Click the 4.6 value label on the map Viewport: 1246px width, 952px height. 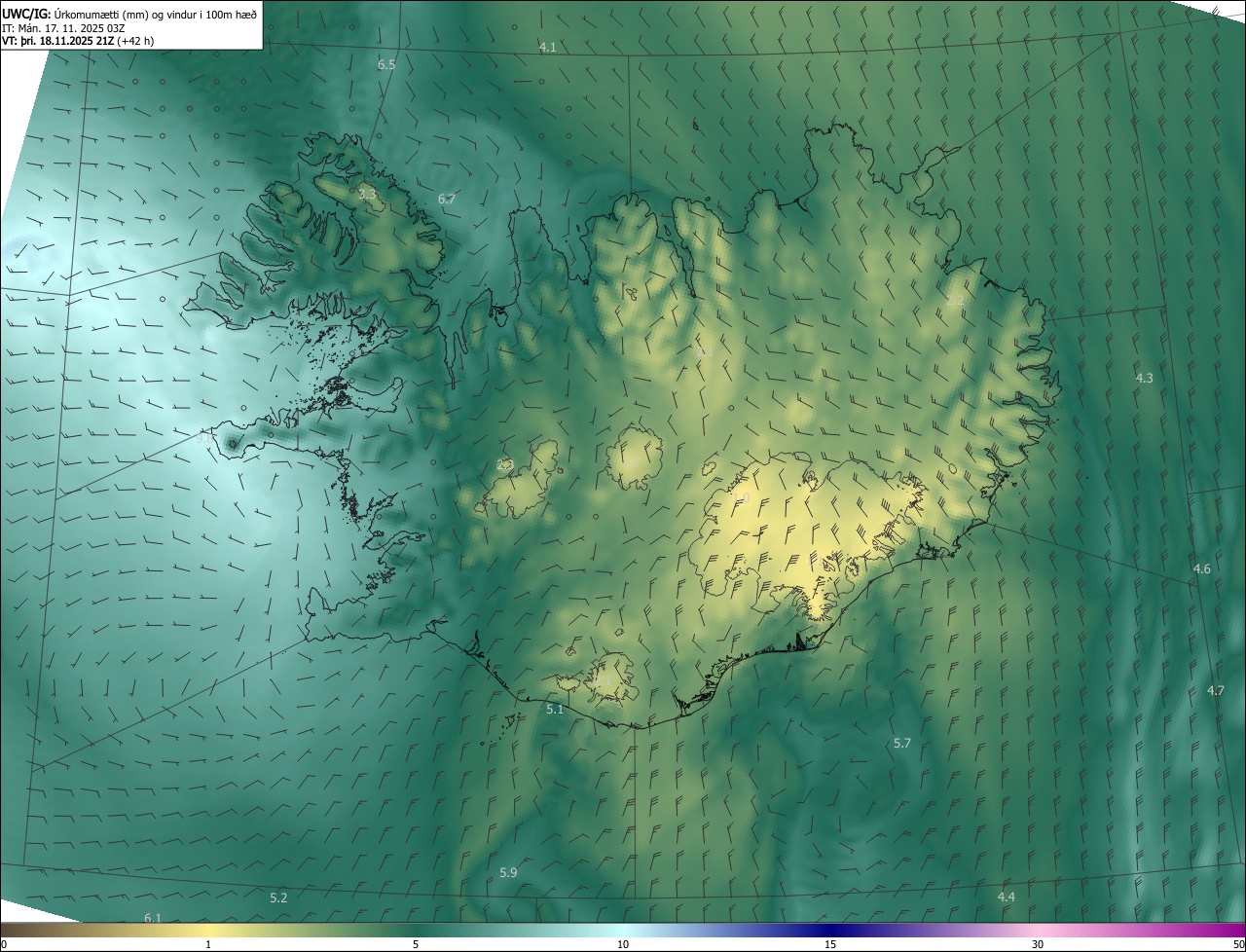pyautogui.click(x=1202, y=568)
